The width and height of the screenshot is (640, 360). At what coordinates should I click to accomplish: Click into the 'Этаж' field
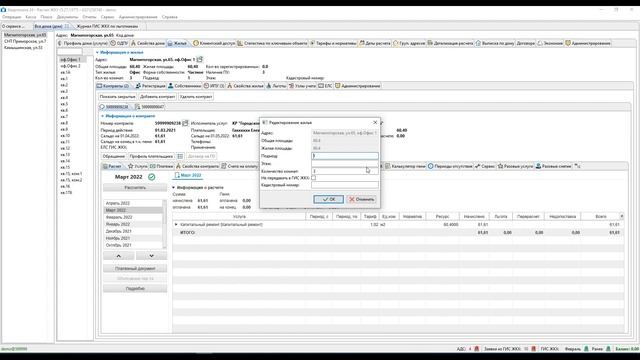point(345,164)
